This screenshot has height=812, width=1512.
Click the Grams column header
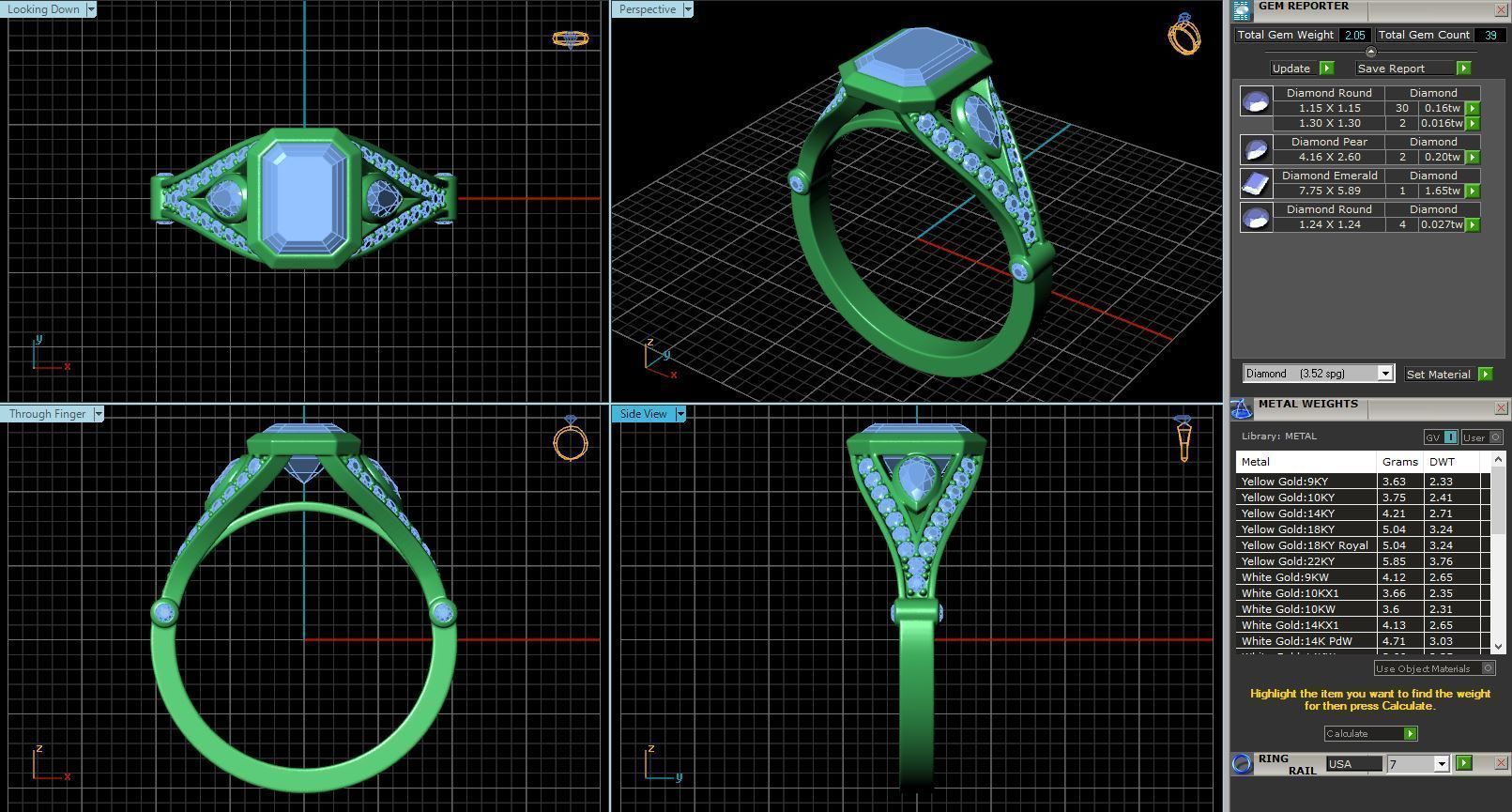click(1400, 462)
